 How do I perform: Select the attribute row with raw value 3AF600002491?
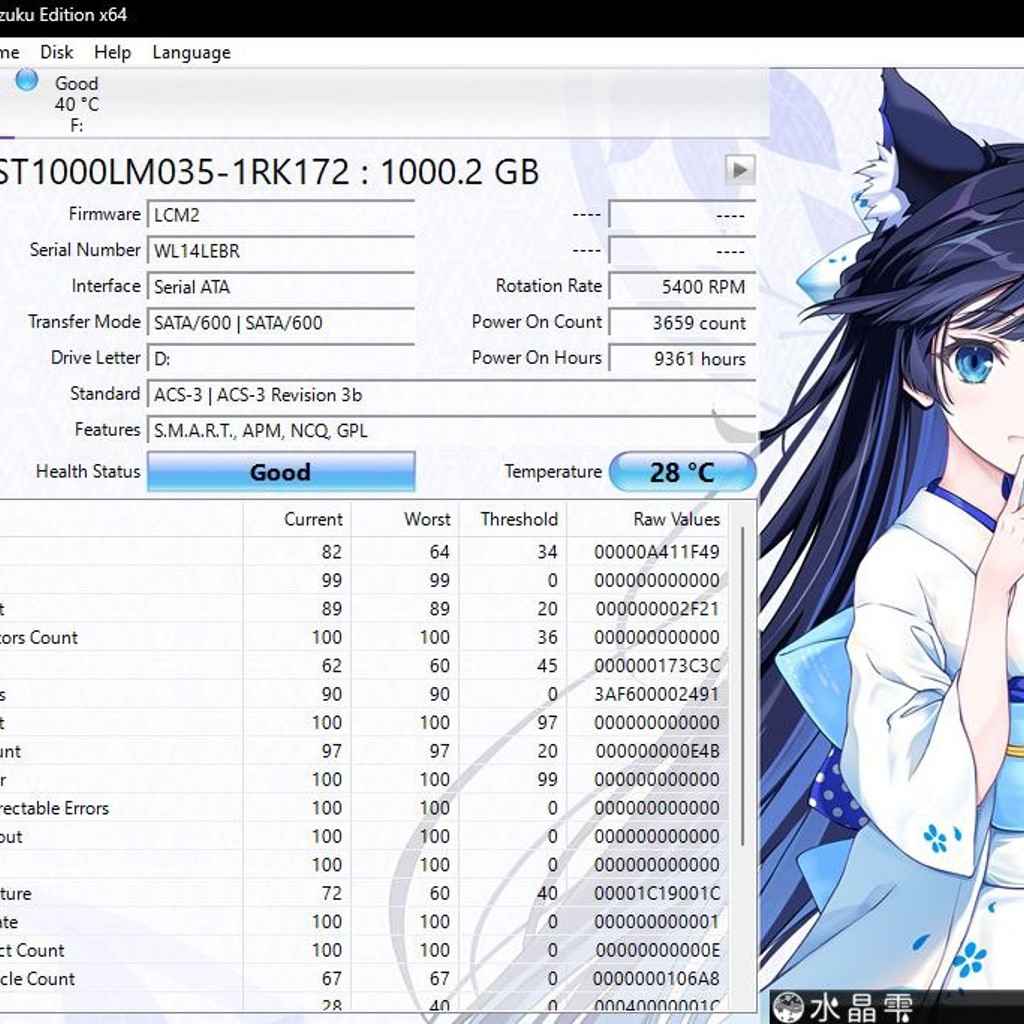(364, 694)
